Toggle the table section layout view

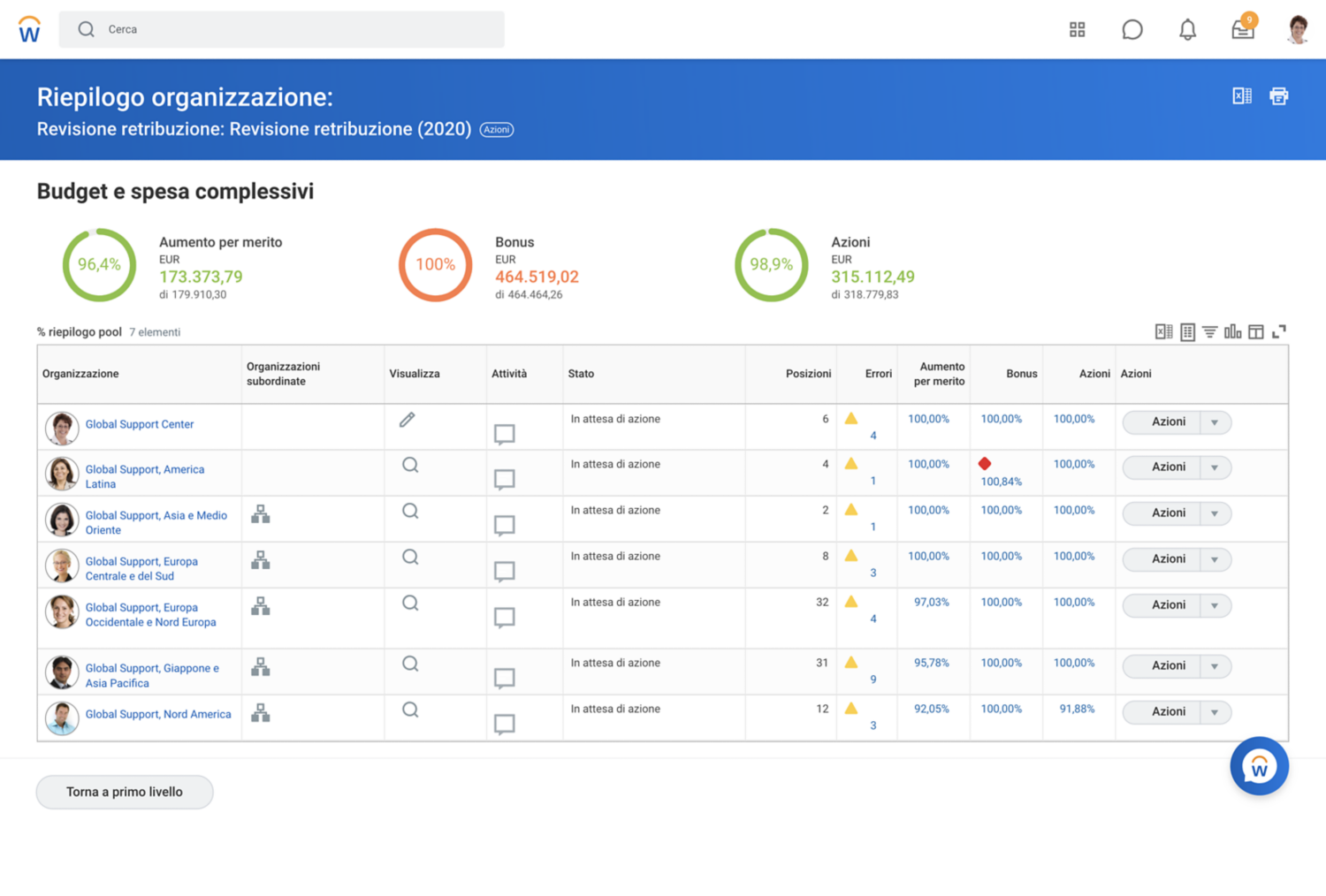point(1256,331)
